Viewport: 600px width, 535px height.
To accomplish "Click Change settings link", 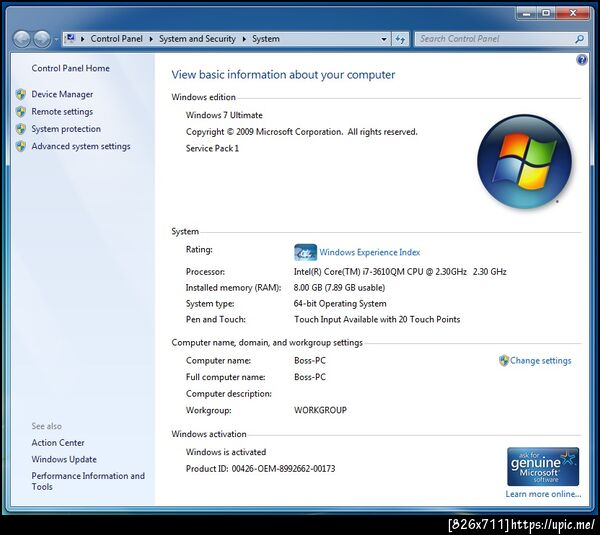I will pos(540,360).
